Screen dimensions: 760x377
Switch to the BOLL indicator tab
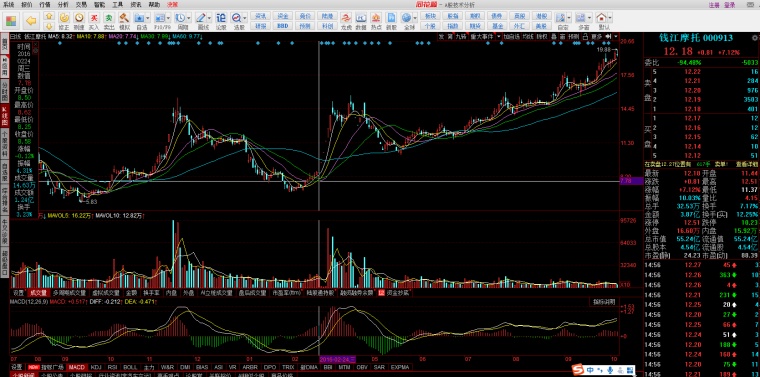(130, 367)
